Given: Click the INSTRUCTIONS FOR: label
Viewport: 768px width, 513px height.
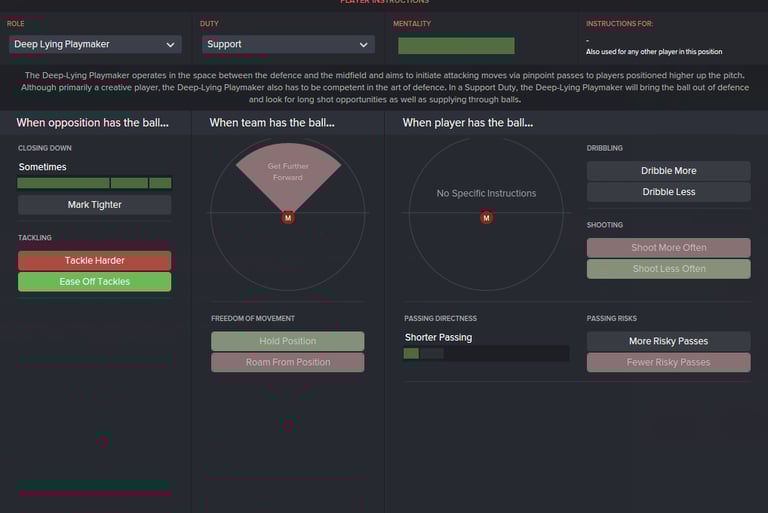Looking at the screenshot, I should tap(619, 24).
